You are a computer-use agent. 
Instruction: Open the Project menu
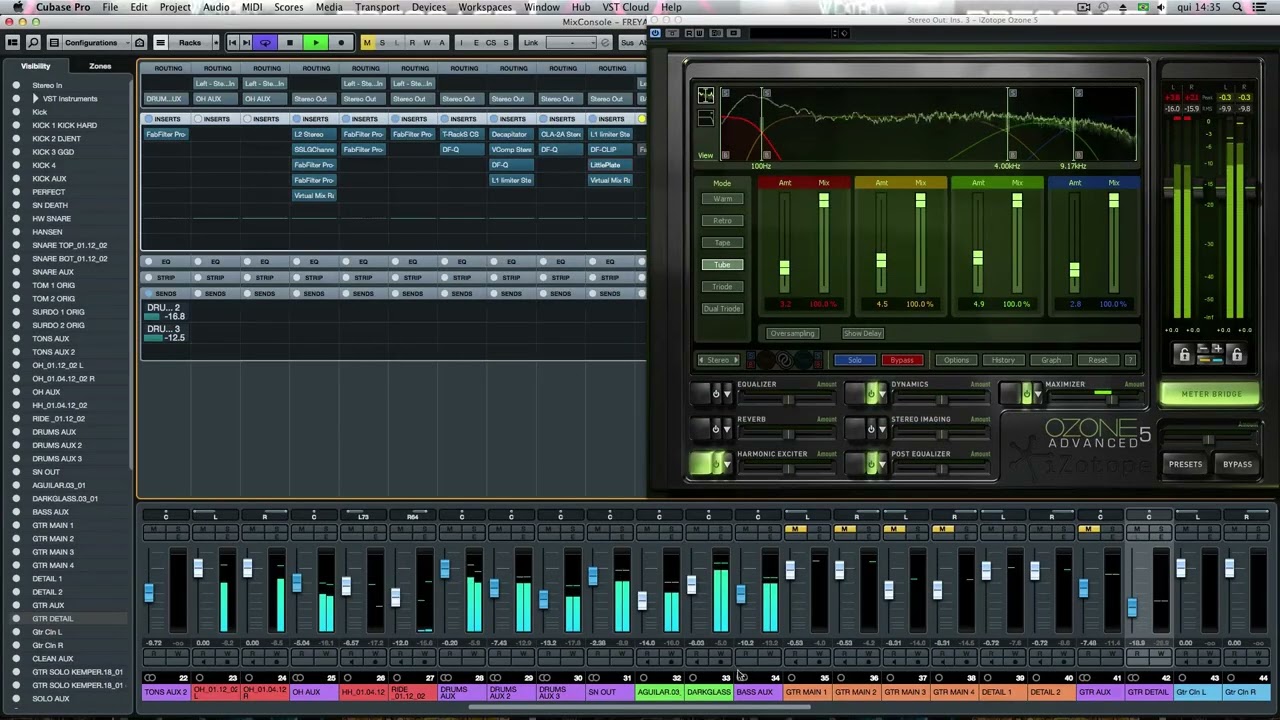pos(175,7)
